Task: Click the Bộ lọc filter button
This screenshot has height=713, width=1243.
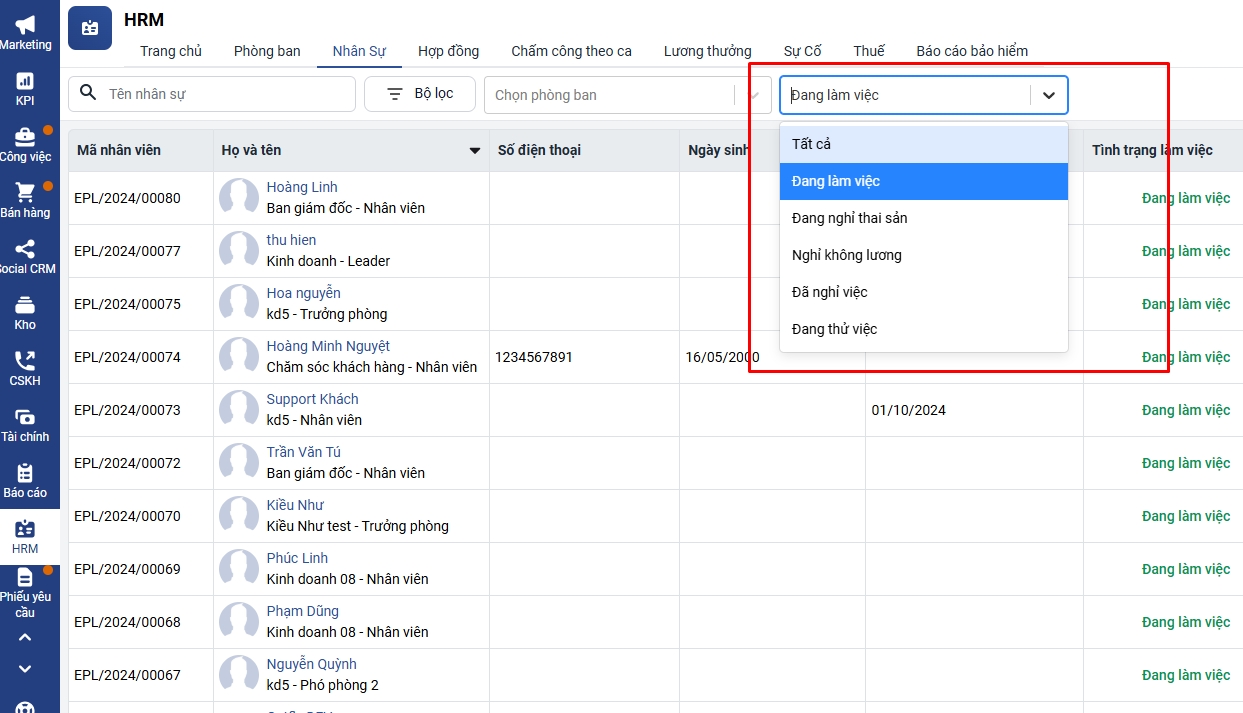Action: pyautogui.click(x=420, y=94)
